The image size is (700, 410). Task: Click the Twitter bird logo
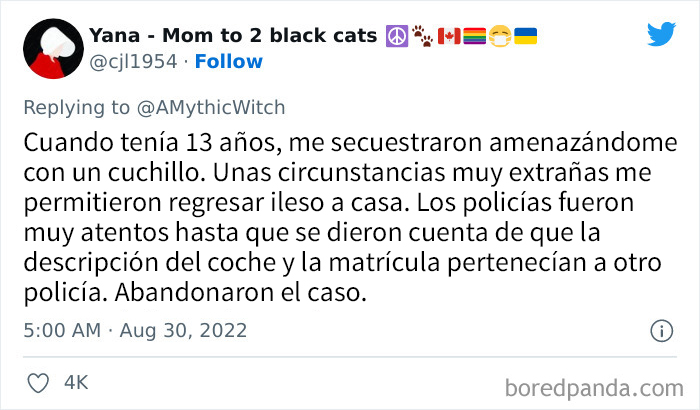[661, 35]
